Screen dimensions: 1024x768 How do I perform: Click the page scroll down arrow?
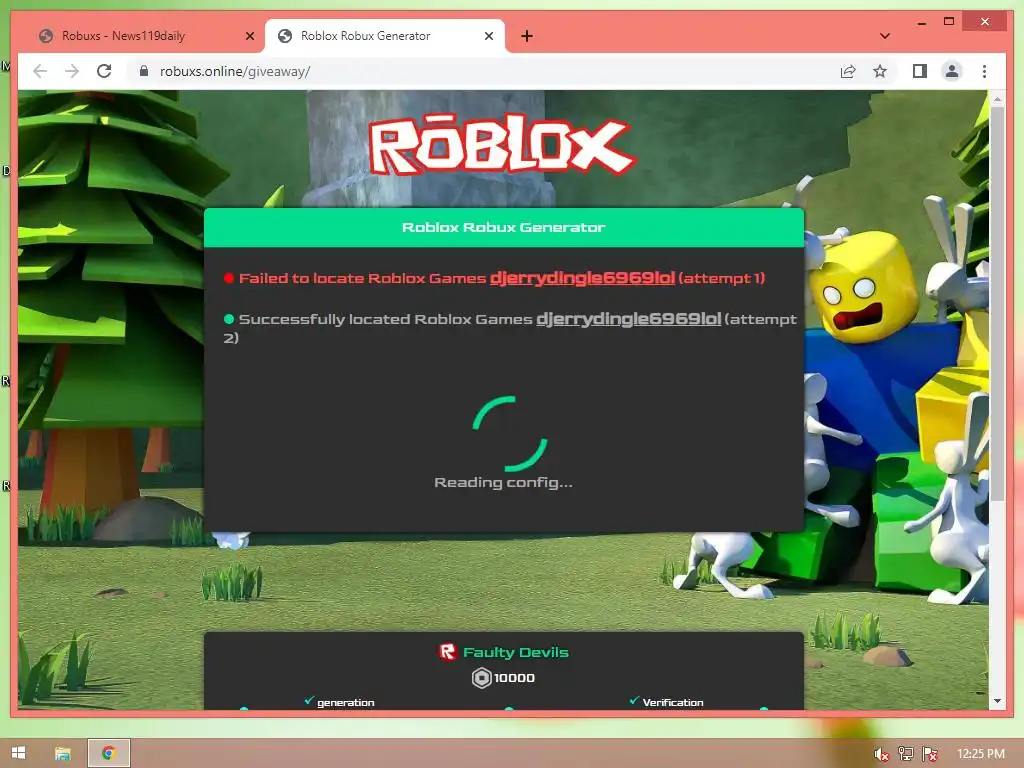tap(997, 701)
